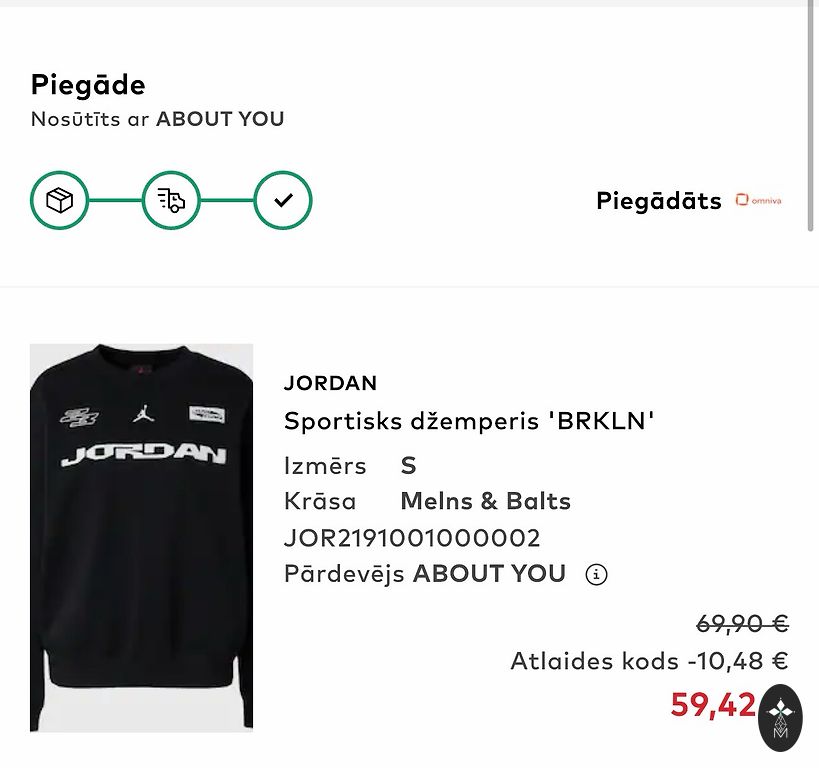Click 'Nosūtīts ar ABOUT YOU' text
This screenshot has width=819, height=768.
tap(157, 119)
